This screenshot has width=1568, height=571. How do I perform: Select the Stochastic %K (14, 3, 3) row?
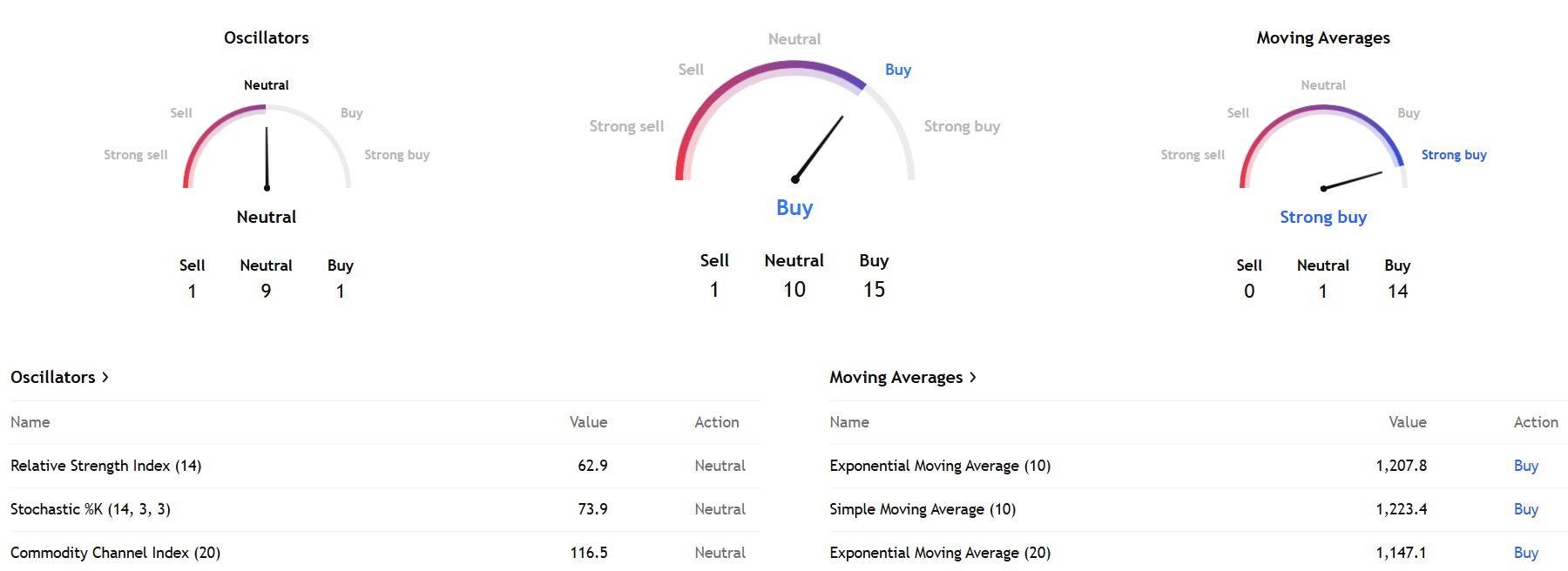[x=91, y=509]
